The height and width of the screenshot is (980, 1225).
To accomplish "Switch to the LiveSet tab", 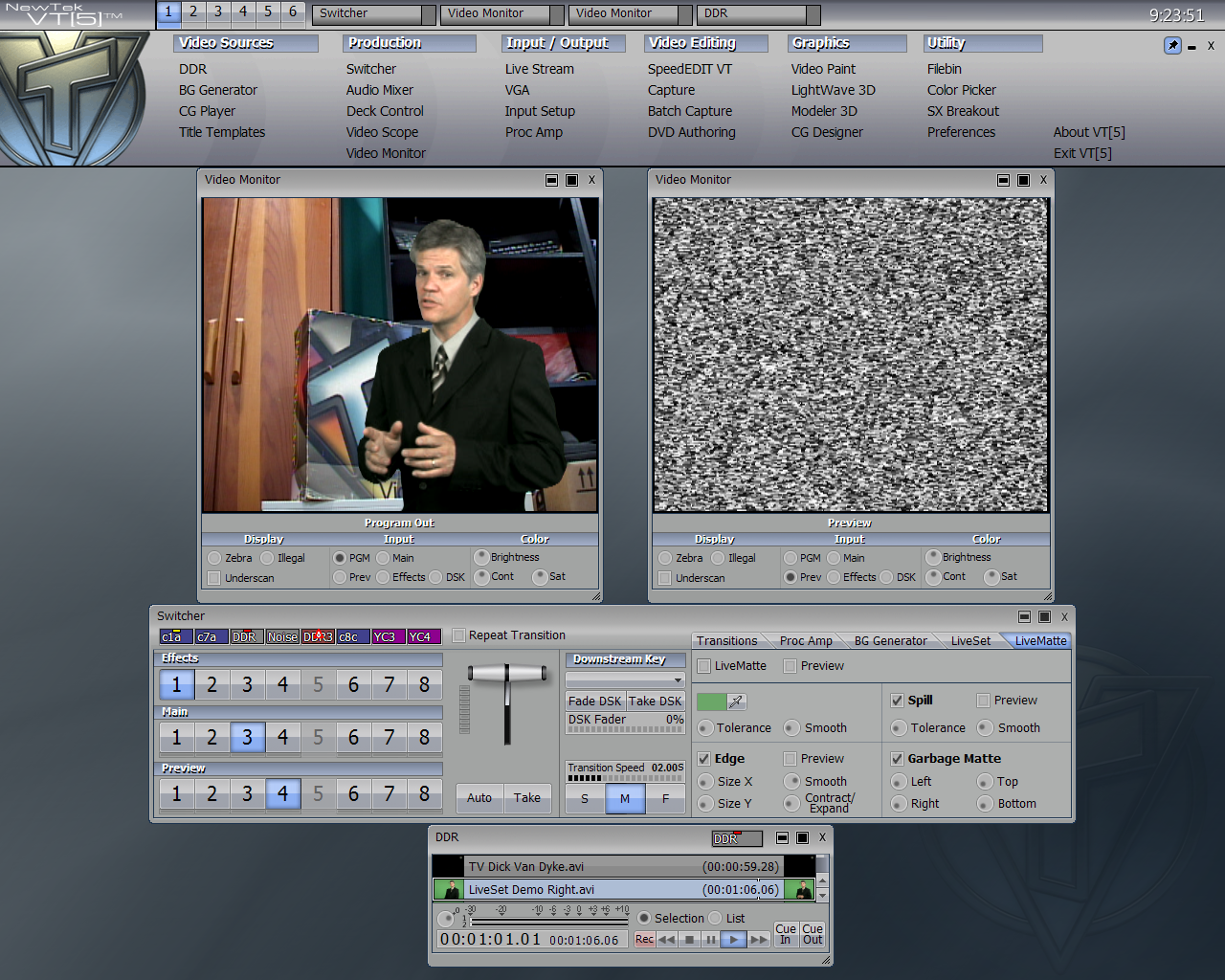I will coord(970,641).
